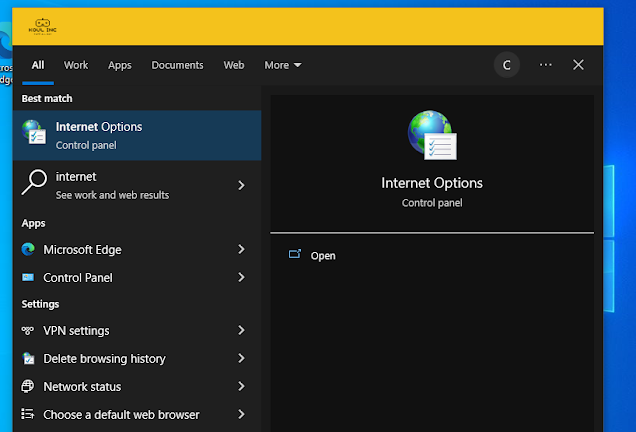Click the Microsoft Edge app icon
The height and width of the screenshot is (432, 636).
pos(28,249)
